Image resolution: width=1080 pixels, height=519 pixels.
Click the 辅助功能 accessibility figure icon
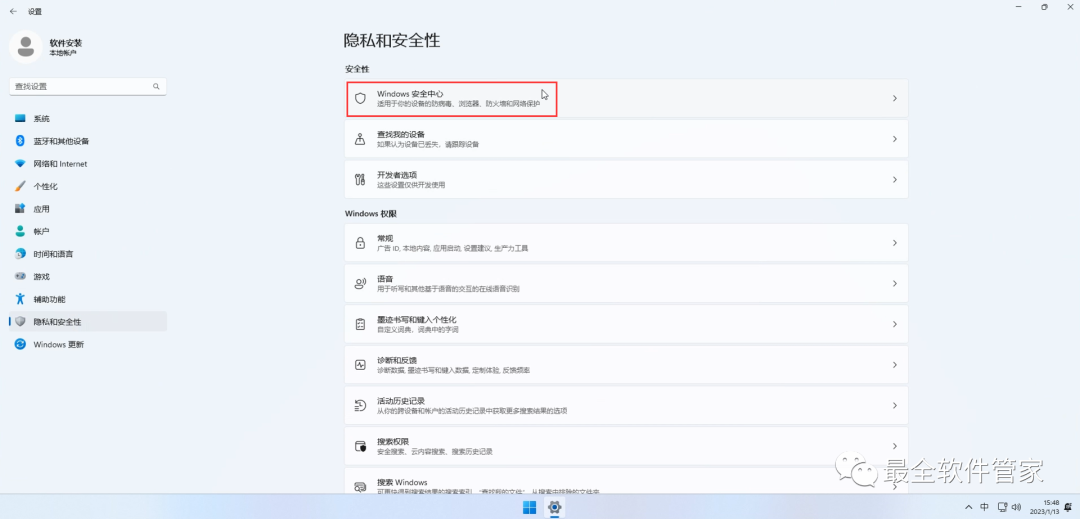click(x=20, y=299)
